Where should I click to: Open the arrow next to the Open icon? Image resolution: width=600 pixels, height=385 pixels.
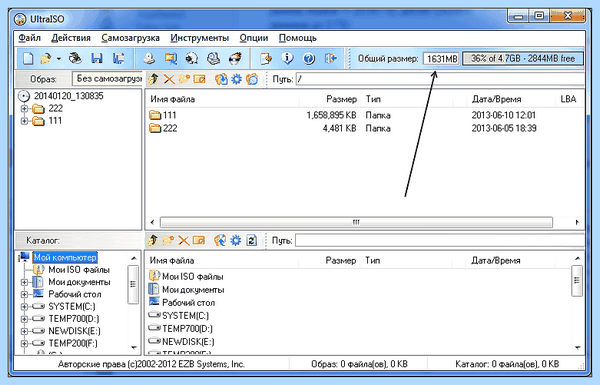point(59,59)
